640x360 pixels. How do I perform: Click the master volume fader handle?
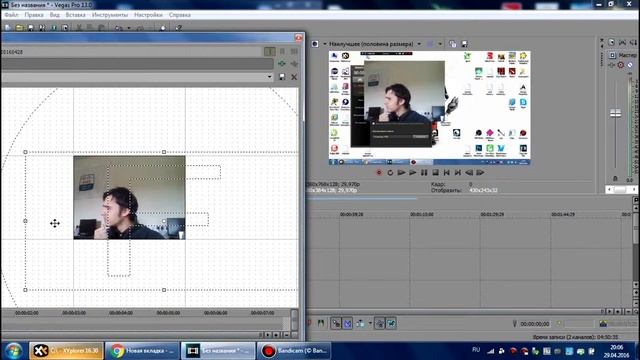(616, 113)
